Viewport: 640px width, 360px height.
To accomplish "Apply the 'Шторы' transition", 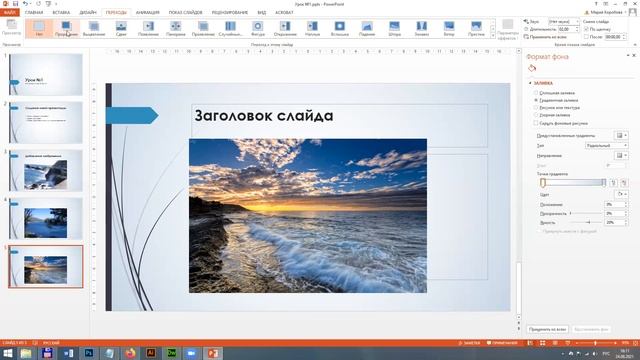I will [x=394, y=29].
